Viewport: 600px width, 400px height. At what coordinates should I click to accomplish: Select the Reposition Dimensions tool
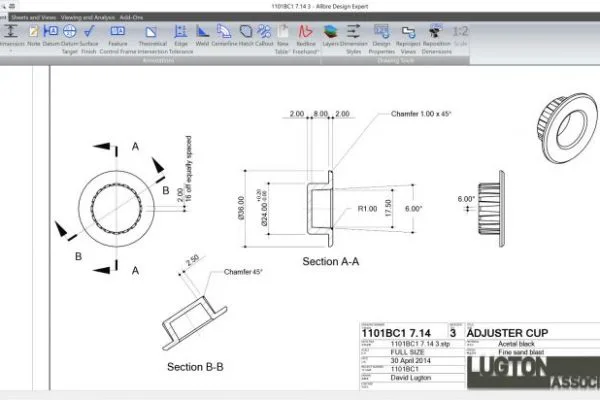pyautogui.click(x=436, y=39)
